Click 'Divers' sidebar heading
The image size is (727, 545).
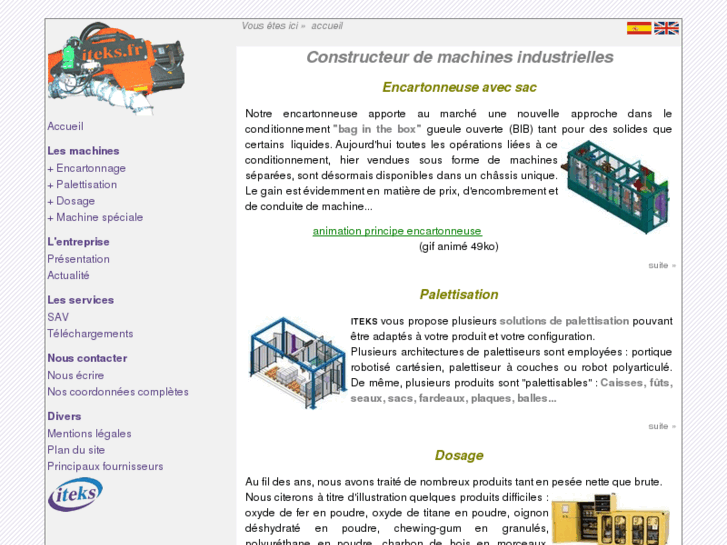pos(64,416)
